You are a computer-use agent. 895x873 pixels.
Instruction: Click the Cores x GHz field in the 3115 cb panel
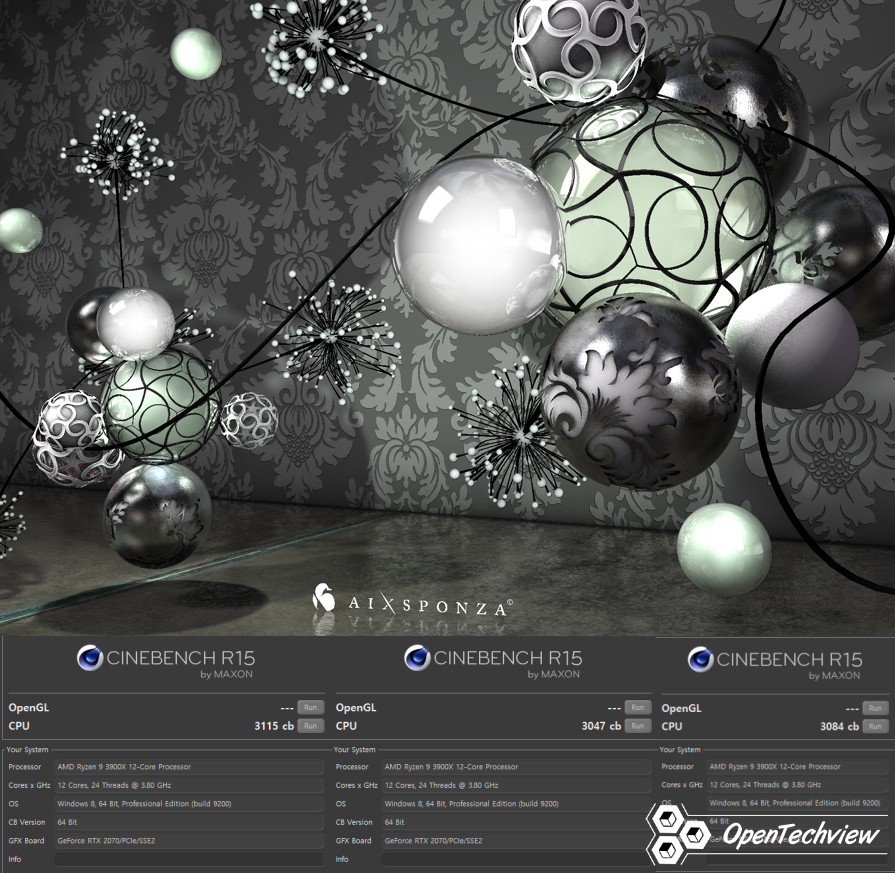point(189,785)
